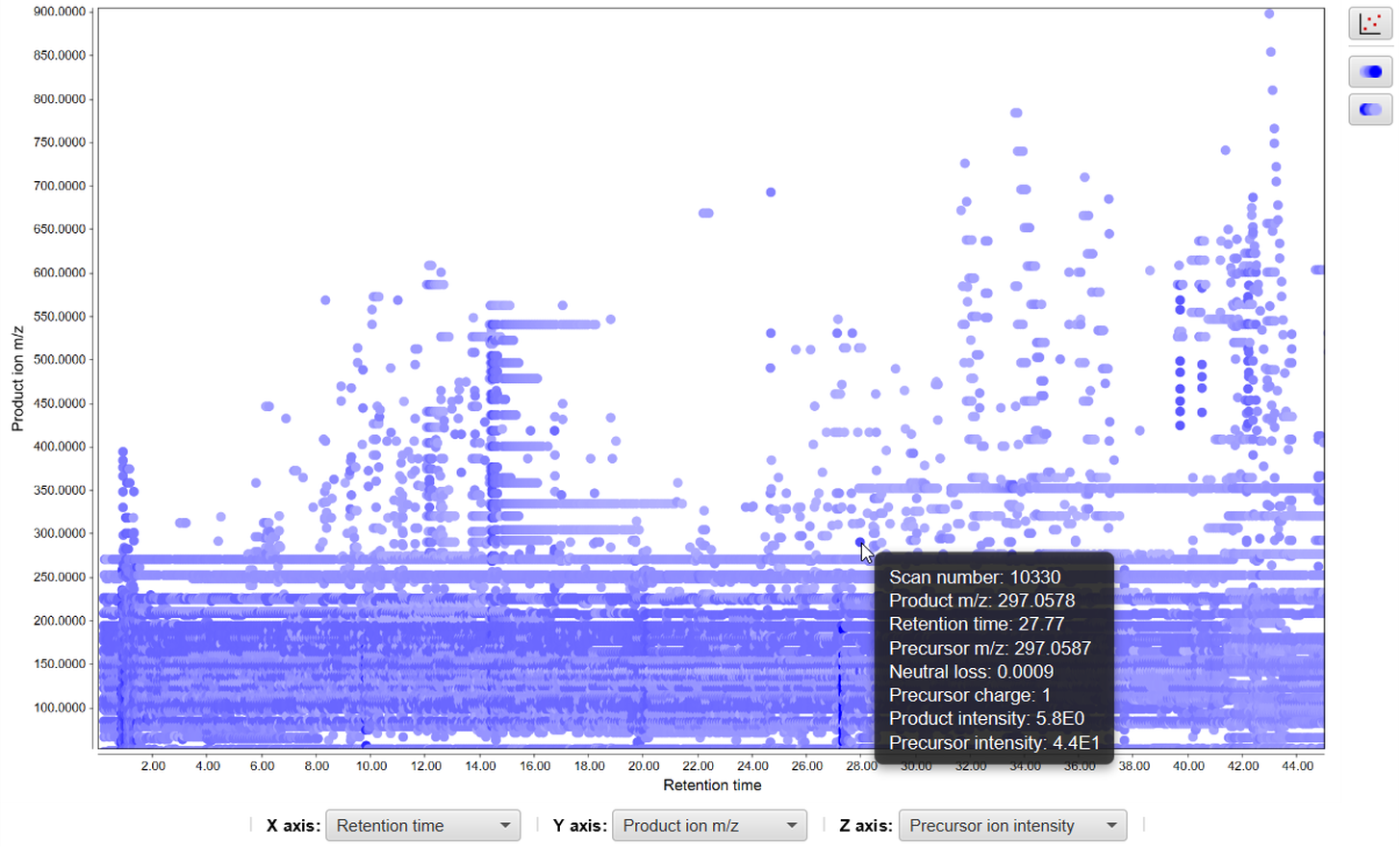The height and width of the screenshot is (848, 1400).
Task: Click the 700.0000 y-axis tick label
Action: tap(60, 186)
